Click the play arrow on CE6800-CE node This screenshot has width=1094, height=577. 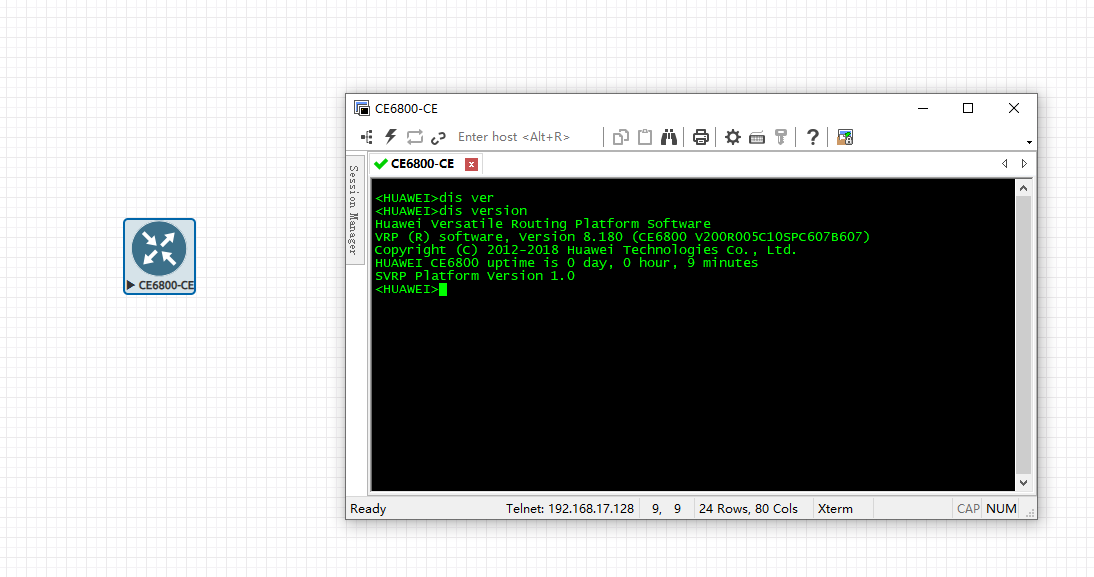(x=130, y=285)
